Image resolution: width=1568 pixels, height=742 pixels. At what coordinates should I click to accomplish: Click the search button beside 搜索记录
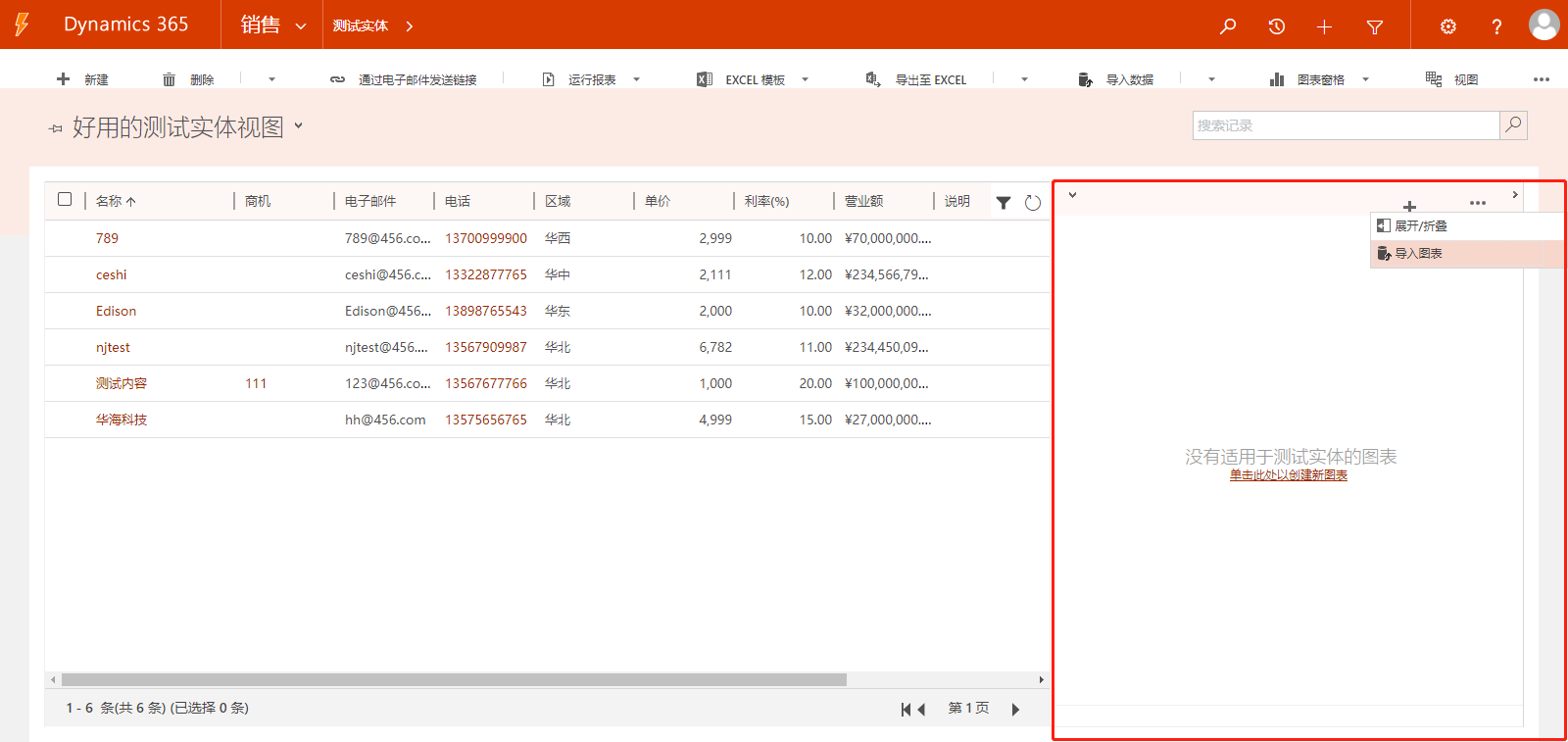coord(1514,125)
